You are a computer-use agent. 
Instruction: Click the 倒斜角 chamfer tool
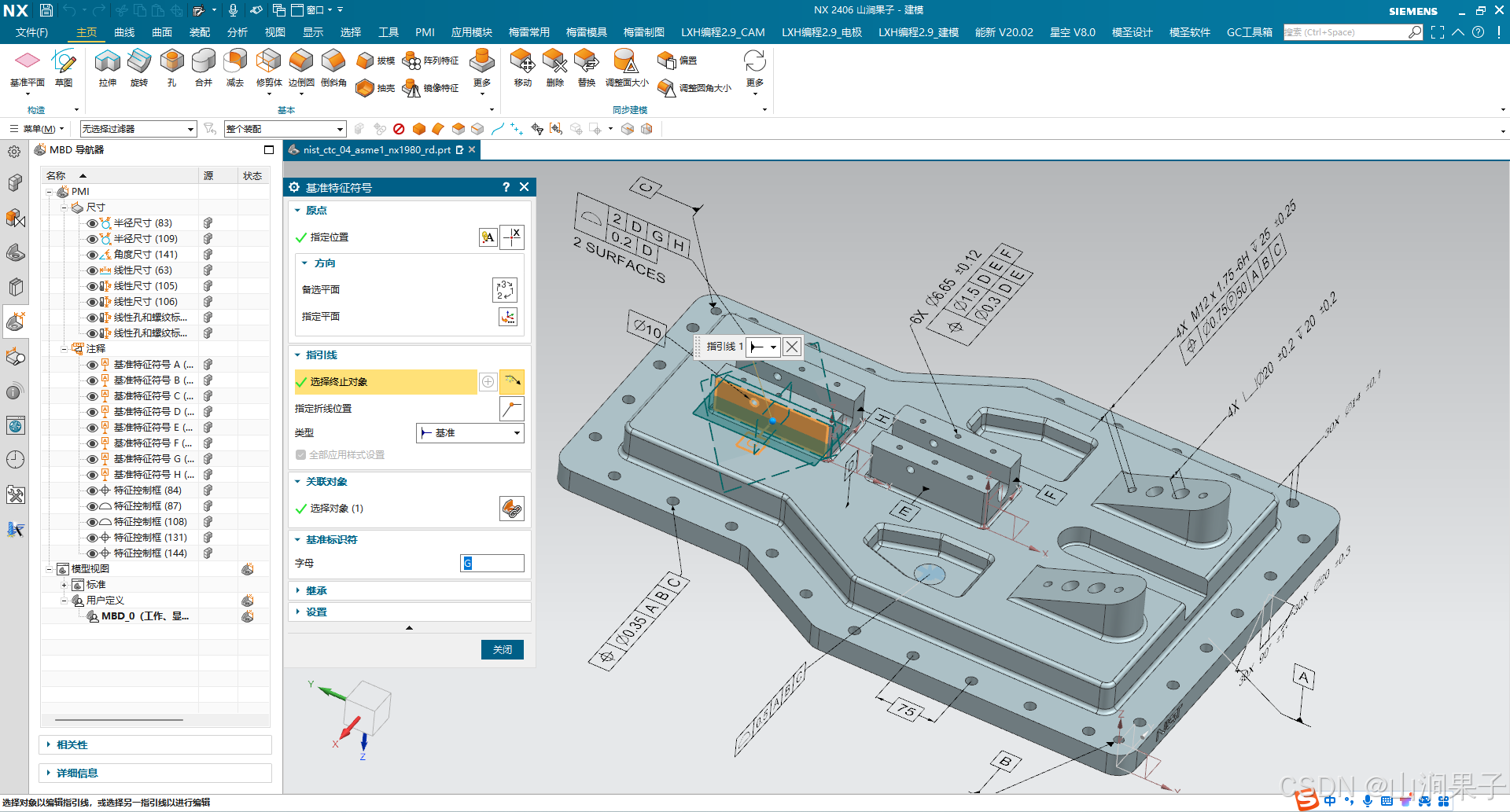pyautogui.click(x=333, y=68)
